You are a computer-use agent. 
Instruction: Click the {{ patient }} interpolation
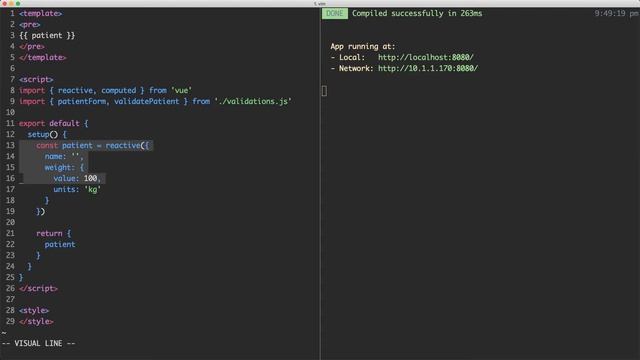[x=47, y=36]
